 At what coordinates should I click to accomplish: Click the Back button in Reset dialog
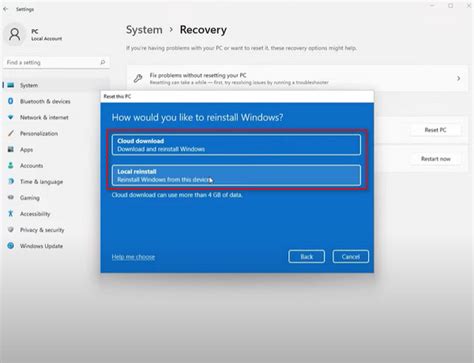pyautogui.click(x=306, y=256)
